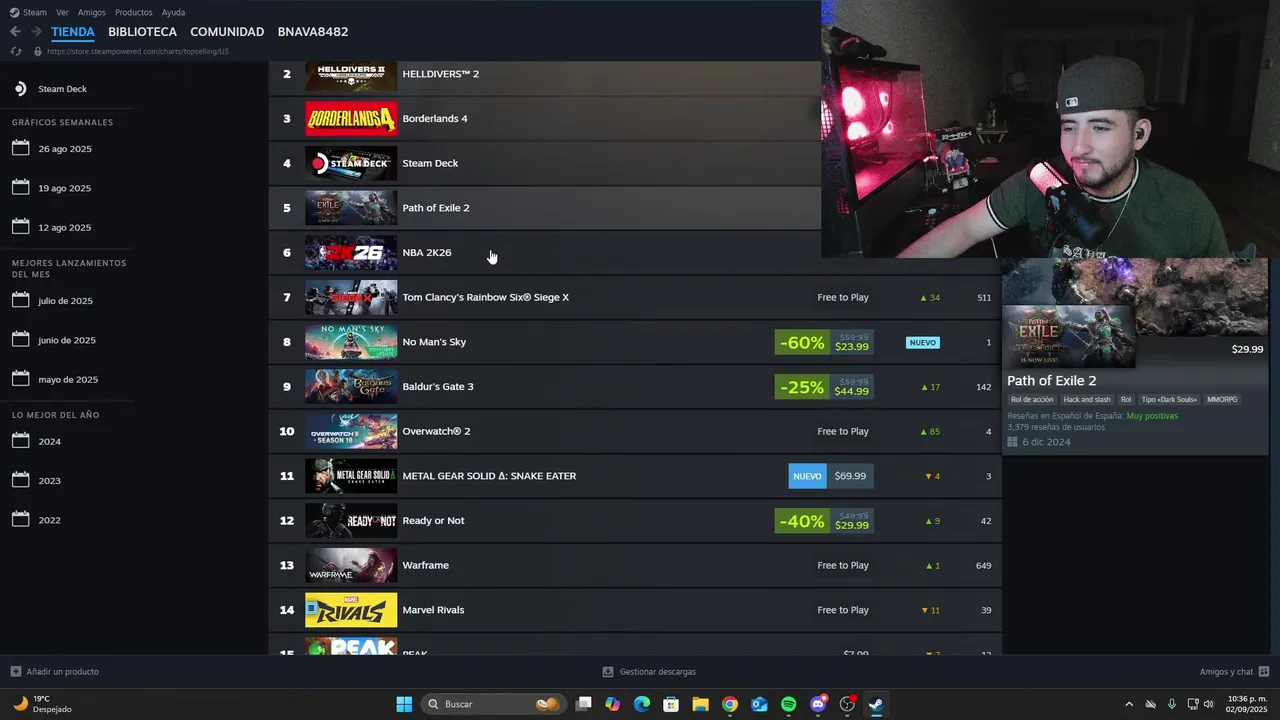Viewport: 1280px width, 720px height.
Task: Go back with the left arrow button
Action: (x=15, y=32)
